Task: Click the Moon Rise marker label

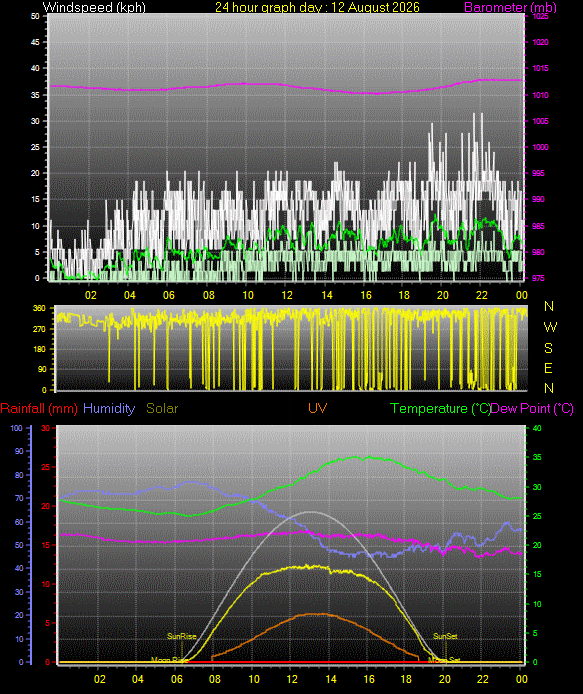Action: [170, 660]
